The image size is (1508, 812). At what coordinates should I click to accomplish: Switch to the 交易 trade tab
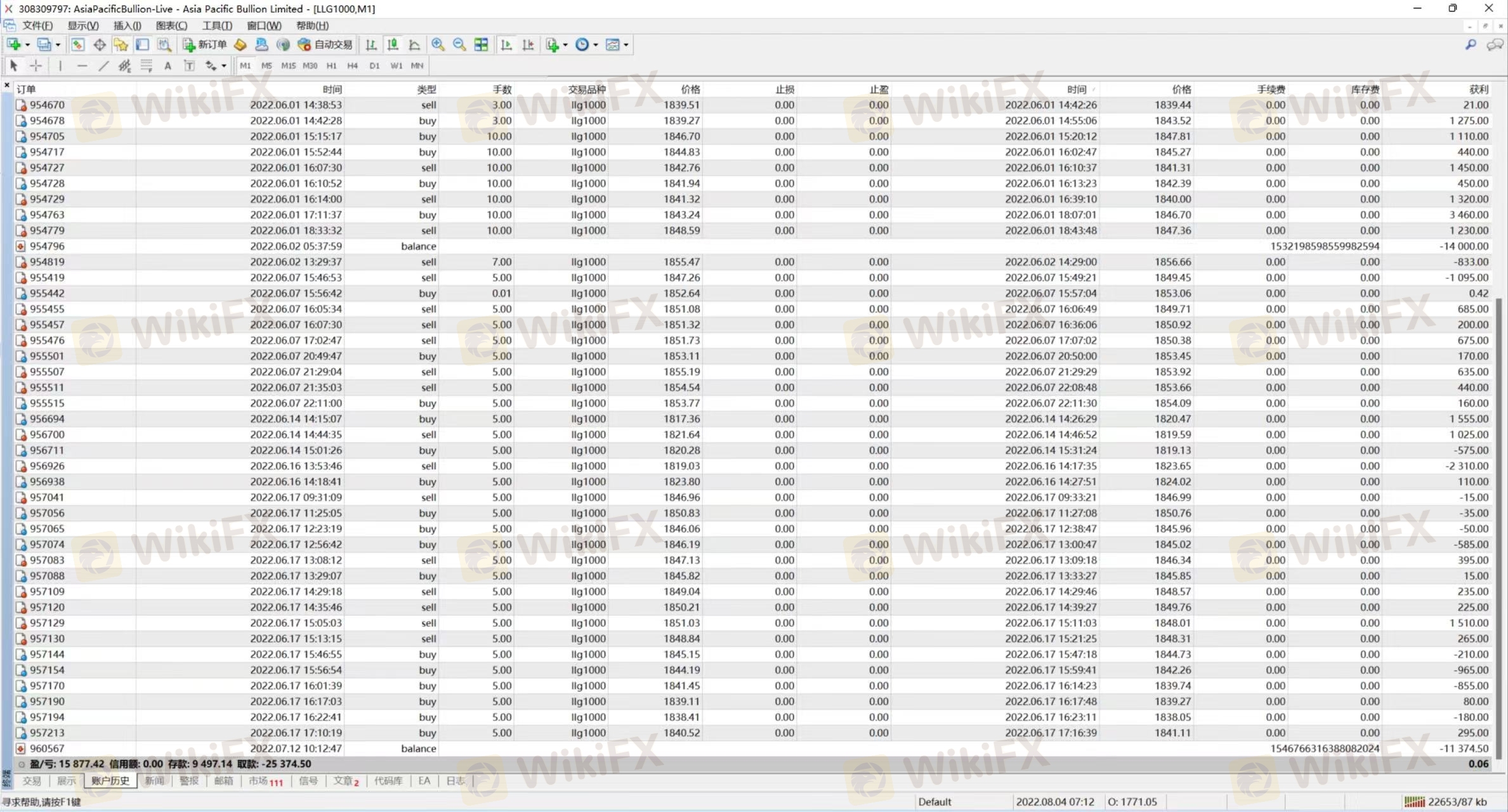[x=31, y=781]
